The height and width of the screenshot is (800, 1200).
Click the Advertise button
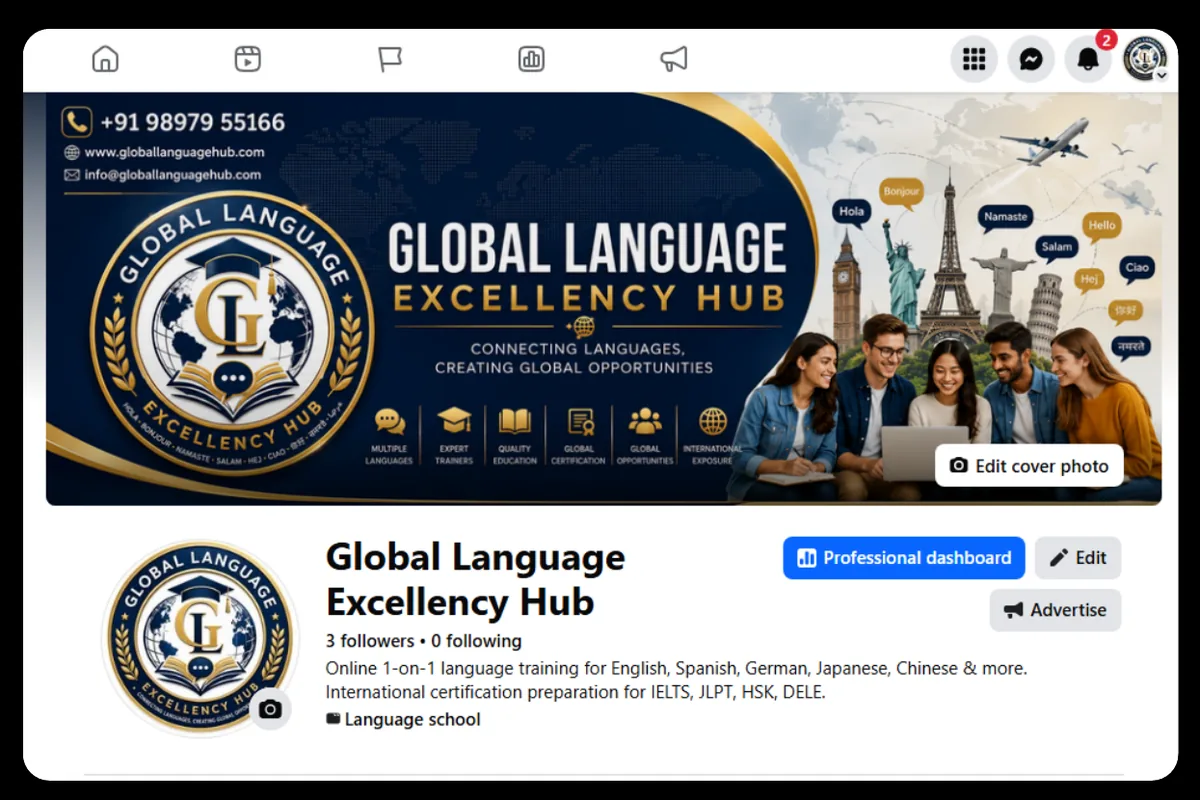point(1055,610)
